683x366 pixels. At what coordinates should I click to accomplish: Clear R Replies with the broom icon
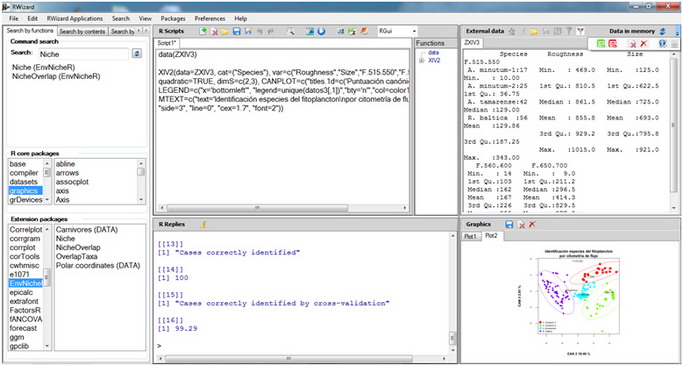point(203,224)
